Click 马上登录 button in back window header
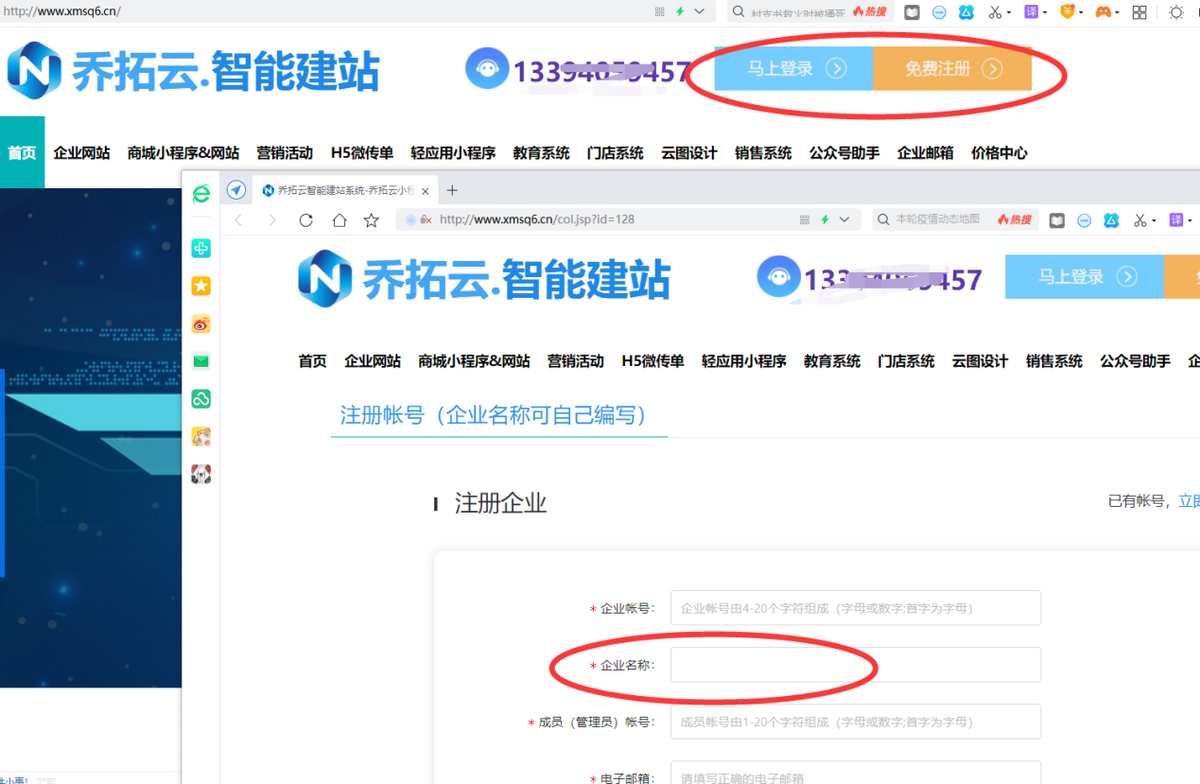This screenshot has height=784, width=1200. click(x=794, y=68)
